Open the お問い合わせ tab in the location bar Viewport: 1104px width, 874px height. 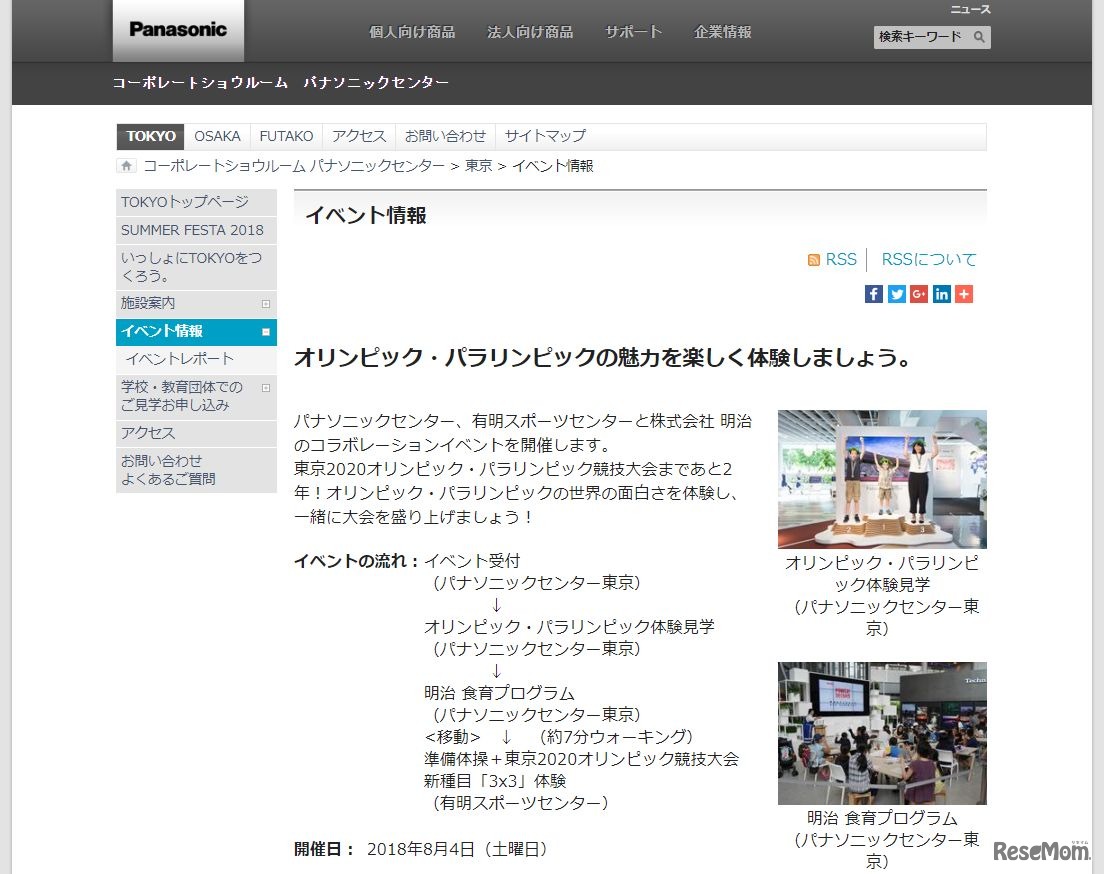446,136
